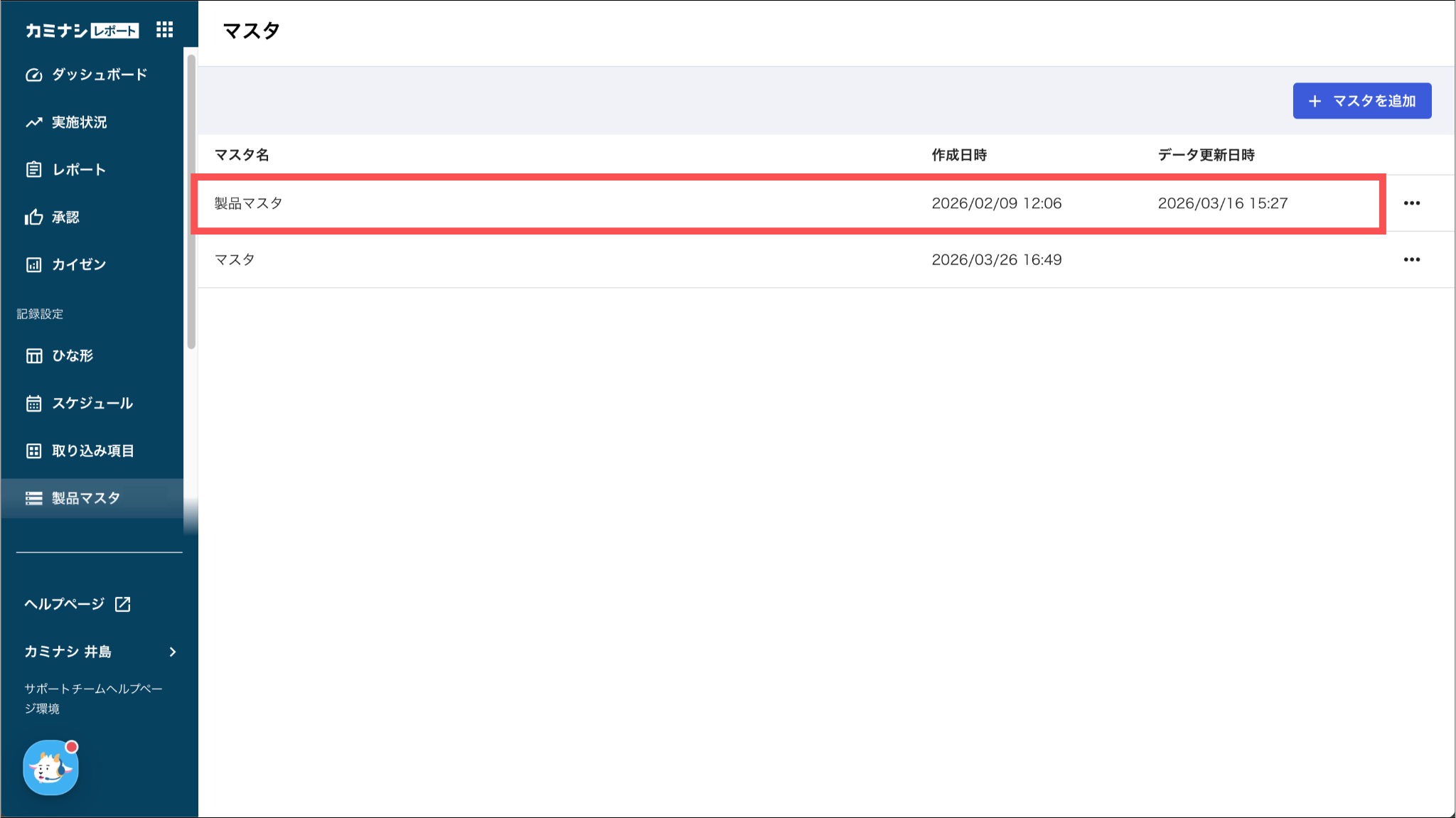This screenshot has height=818, width=1456.
Task: Open the マスタ table row
Action: [x=235, y=259]
